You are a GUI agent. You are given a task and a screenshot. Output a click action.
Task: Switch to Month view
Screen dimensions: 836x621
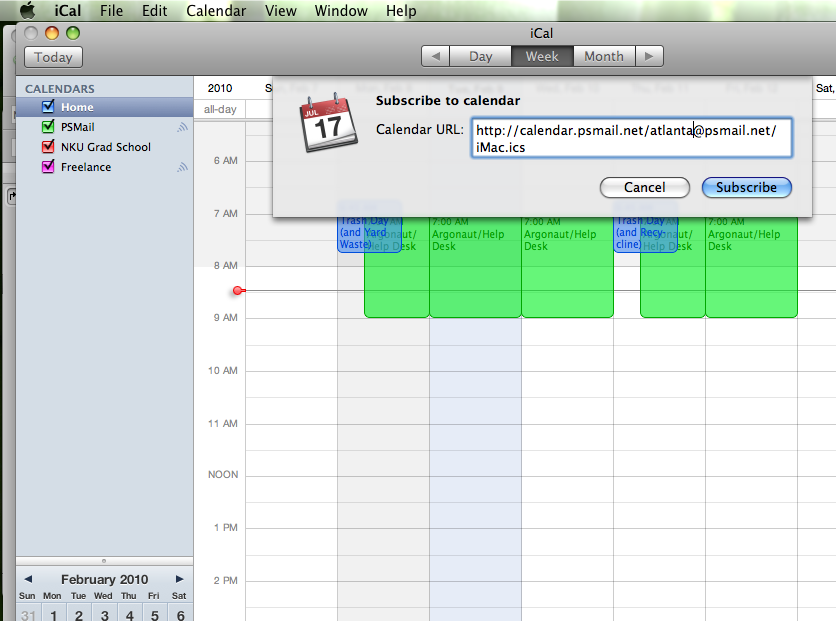click(x=604, y=57)
